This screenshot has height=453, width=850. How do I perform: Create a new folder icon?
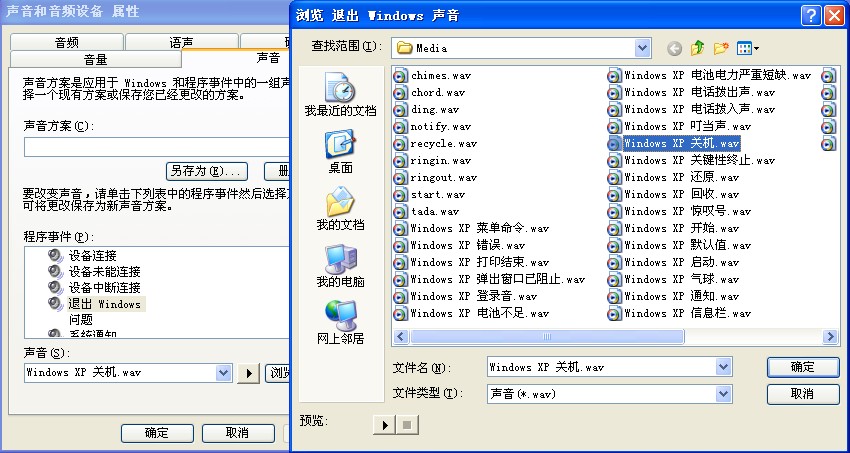point(720,49)
